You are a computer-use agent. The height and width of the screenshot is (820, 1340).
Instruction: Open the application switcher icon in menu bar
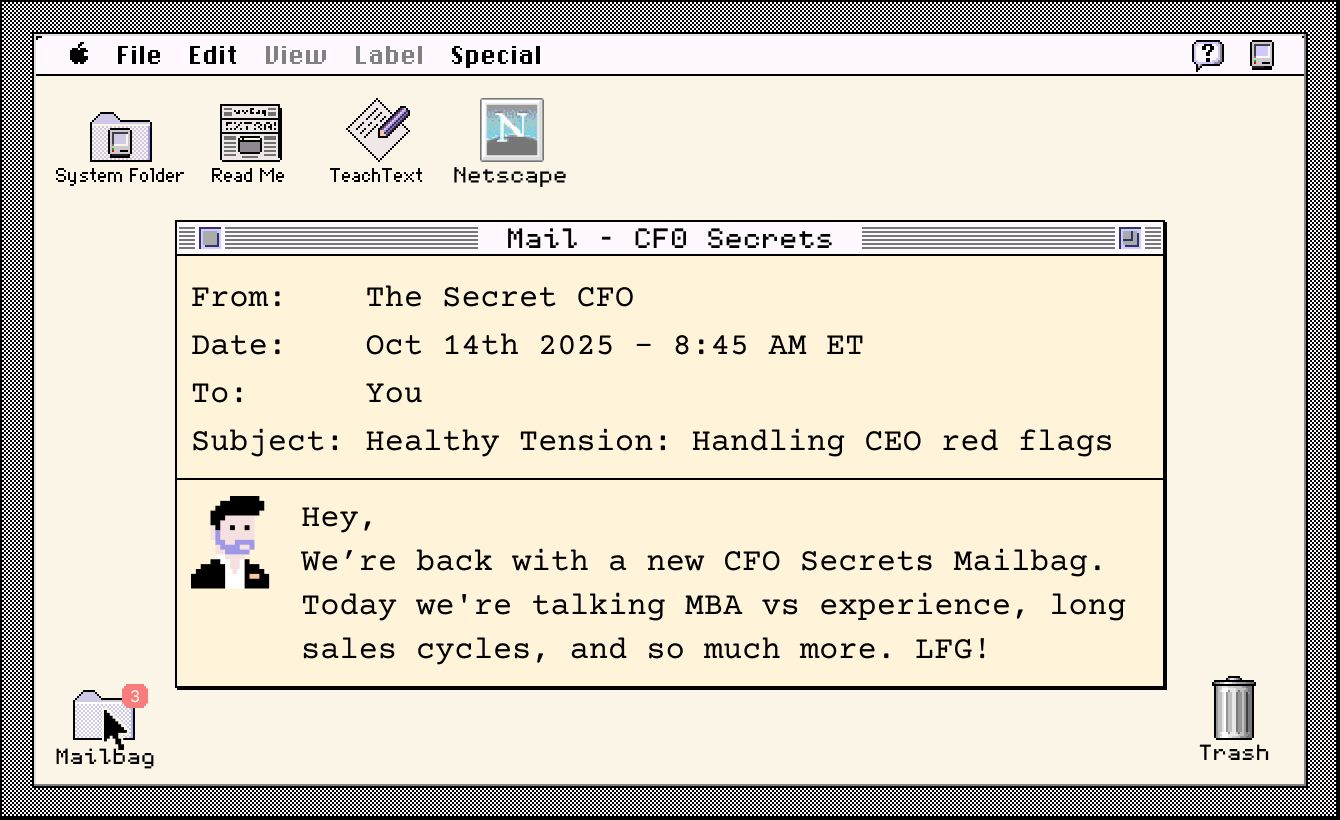click(x=1263, y=54)
